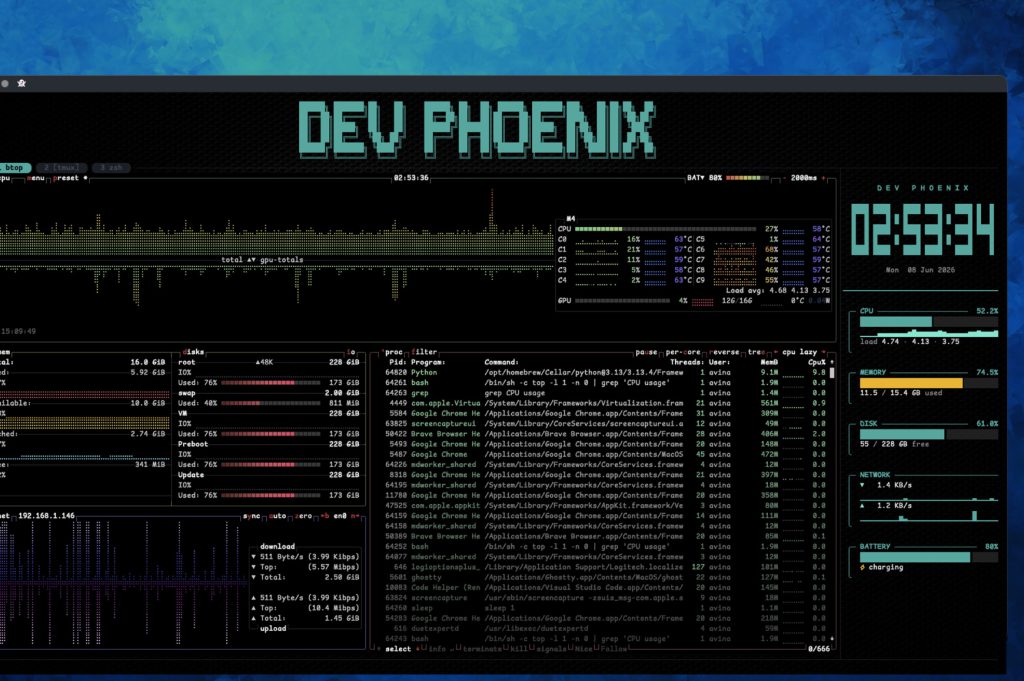Click the info button under the process list
The width and height of the screenshot is (1024, 681).
pos(438,649)
